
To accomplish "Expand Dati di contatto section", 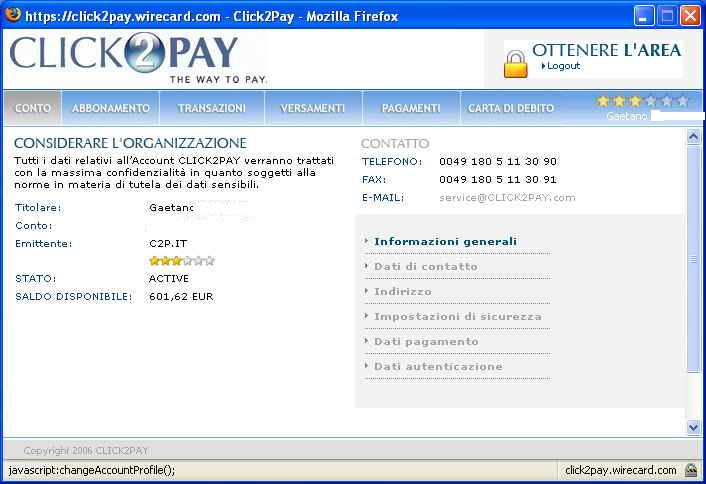I will tap(425, 266).
